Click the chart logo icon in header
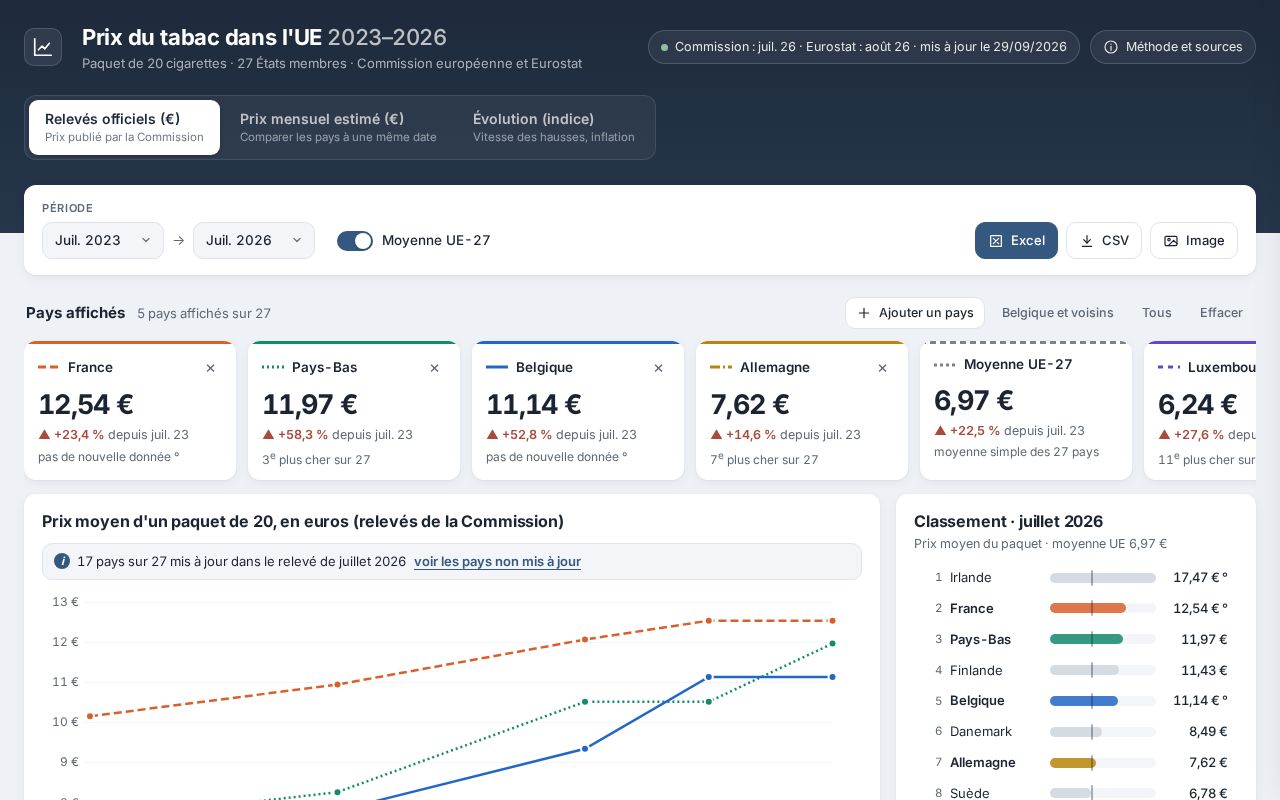Screen dimensions: 1280x800 pyautogui.click(x=43, y=47)
